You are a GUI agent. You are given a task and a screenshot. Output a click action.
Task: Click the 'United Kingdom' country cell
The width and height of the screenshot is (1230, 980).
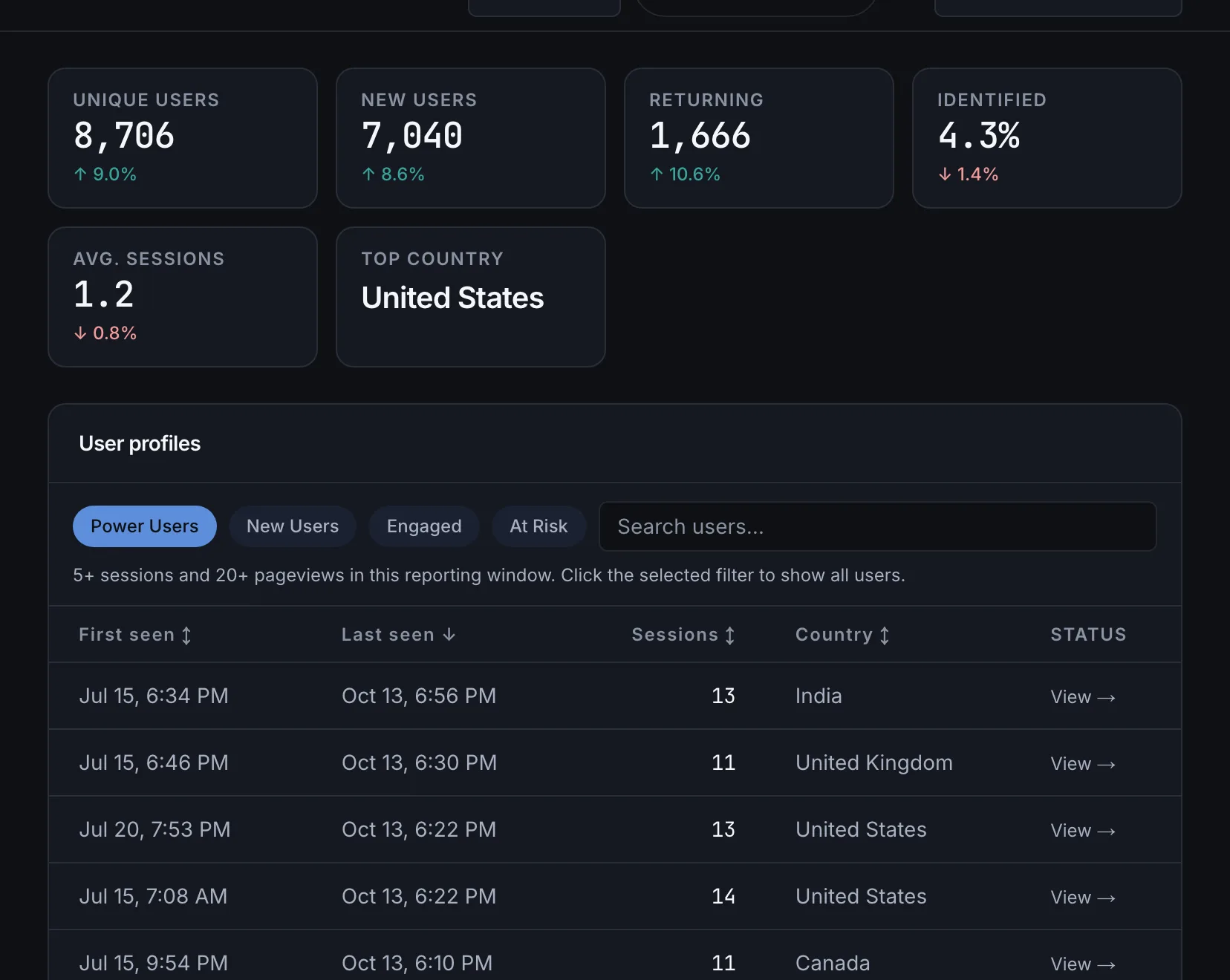[x=874, y=762]
